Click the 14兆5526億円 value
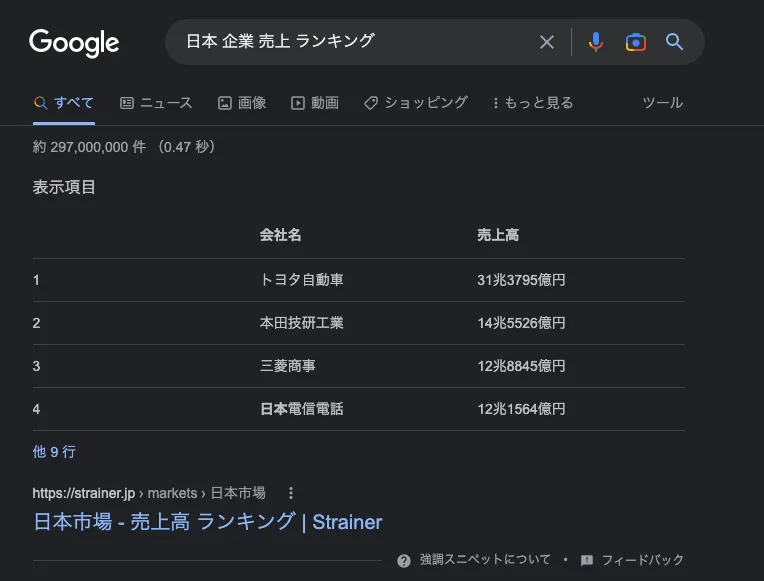 click(x=521, y=323)
